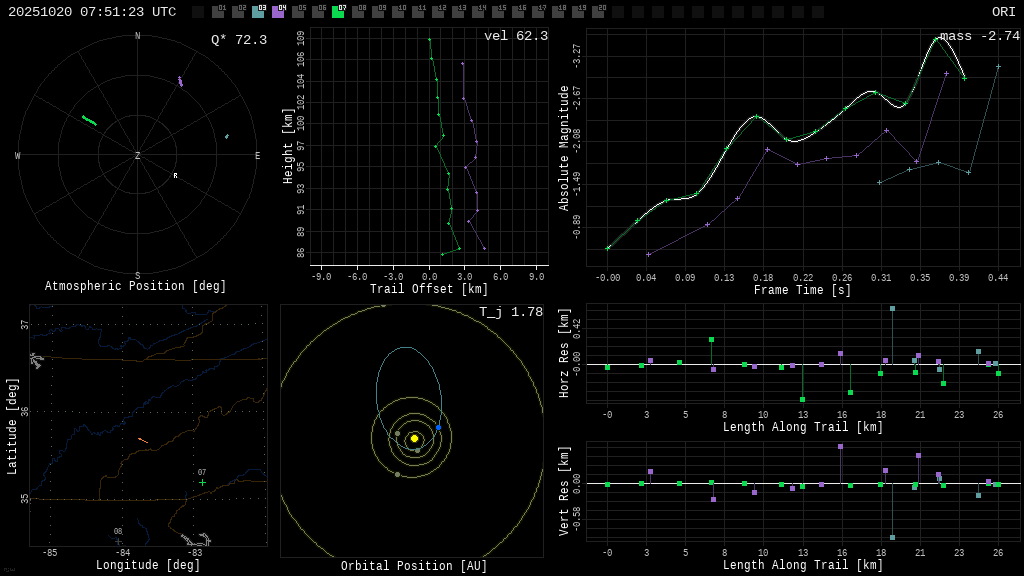
Task: Click the yellow Sun in orbital plot
Action: point(414,438)
